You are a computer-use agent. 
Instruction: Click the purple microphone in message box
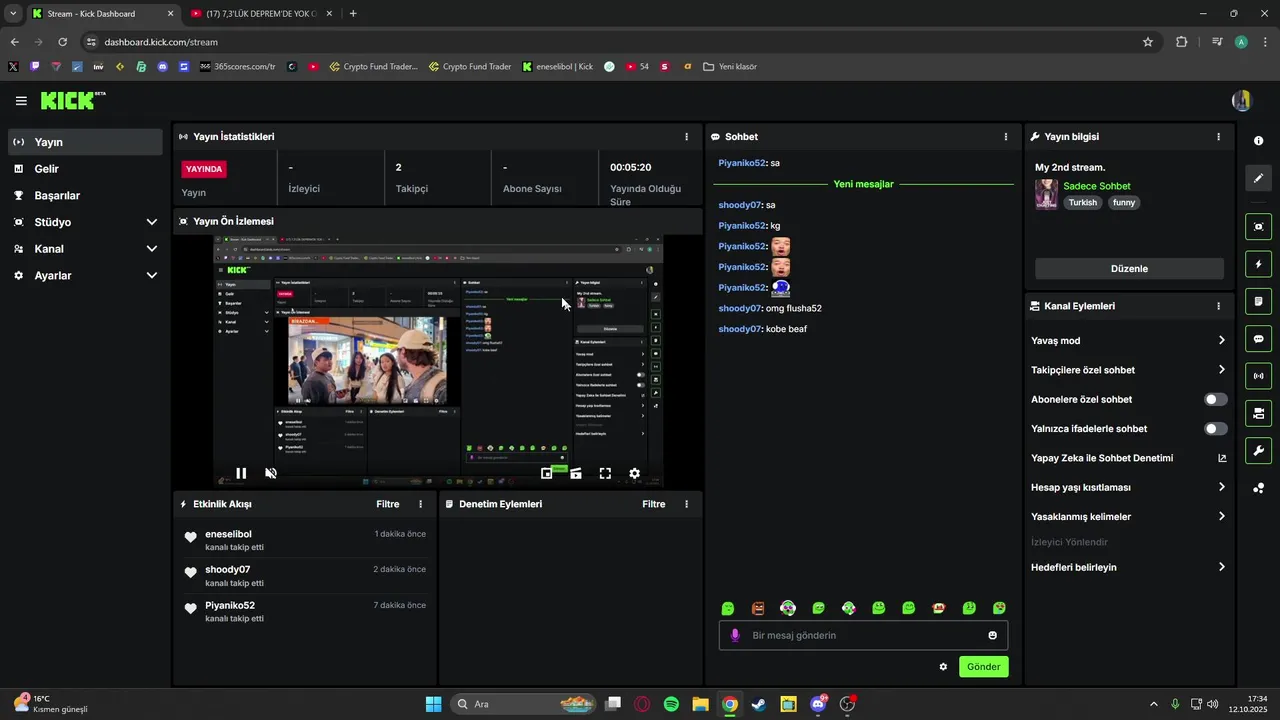point(735,635)
